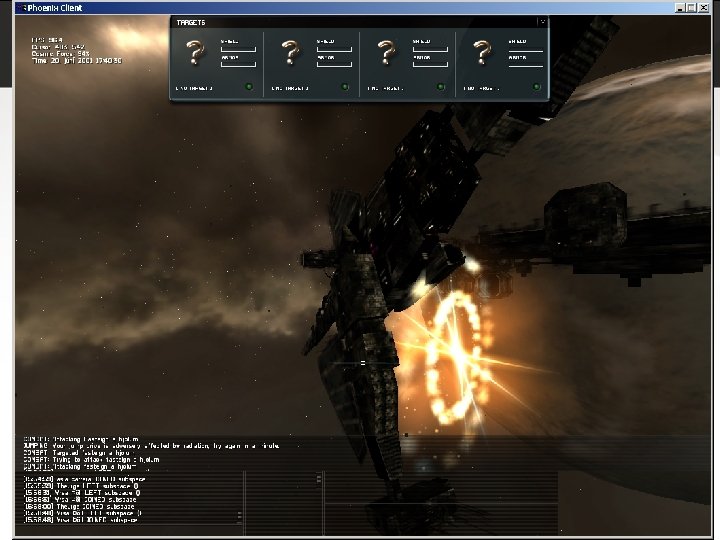Click the second target's armor bar
The image size is (720, 540).
coord(334,65)
